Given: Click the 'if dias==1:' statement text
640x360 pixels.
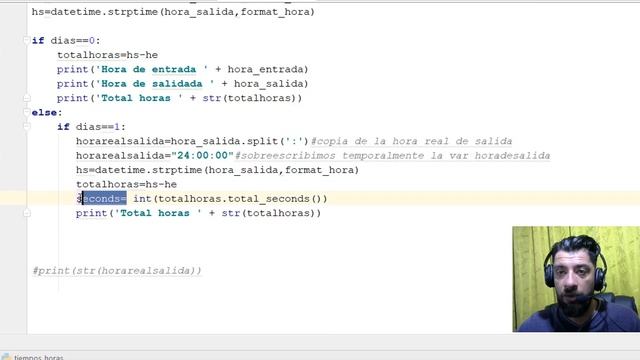Looking at the screenshot, I should click(91, 127).
